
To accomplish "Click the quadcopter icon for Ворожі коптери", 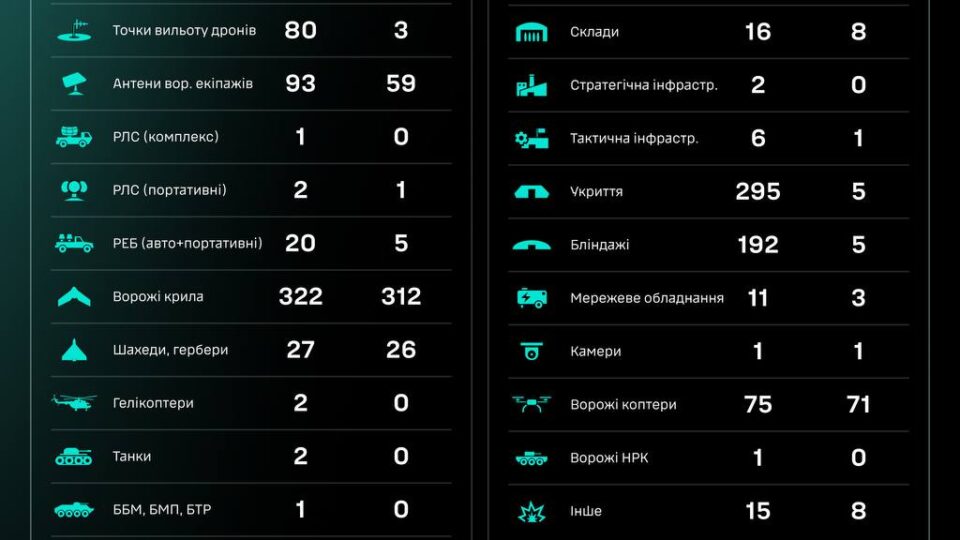I will pos(531,404).
